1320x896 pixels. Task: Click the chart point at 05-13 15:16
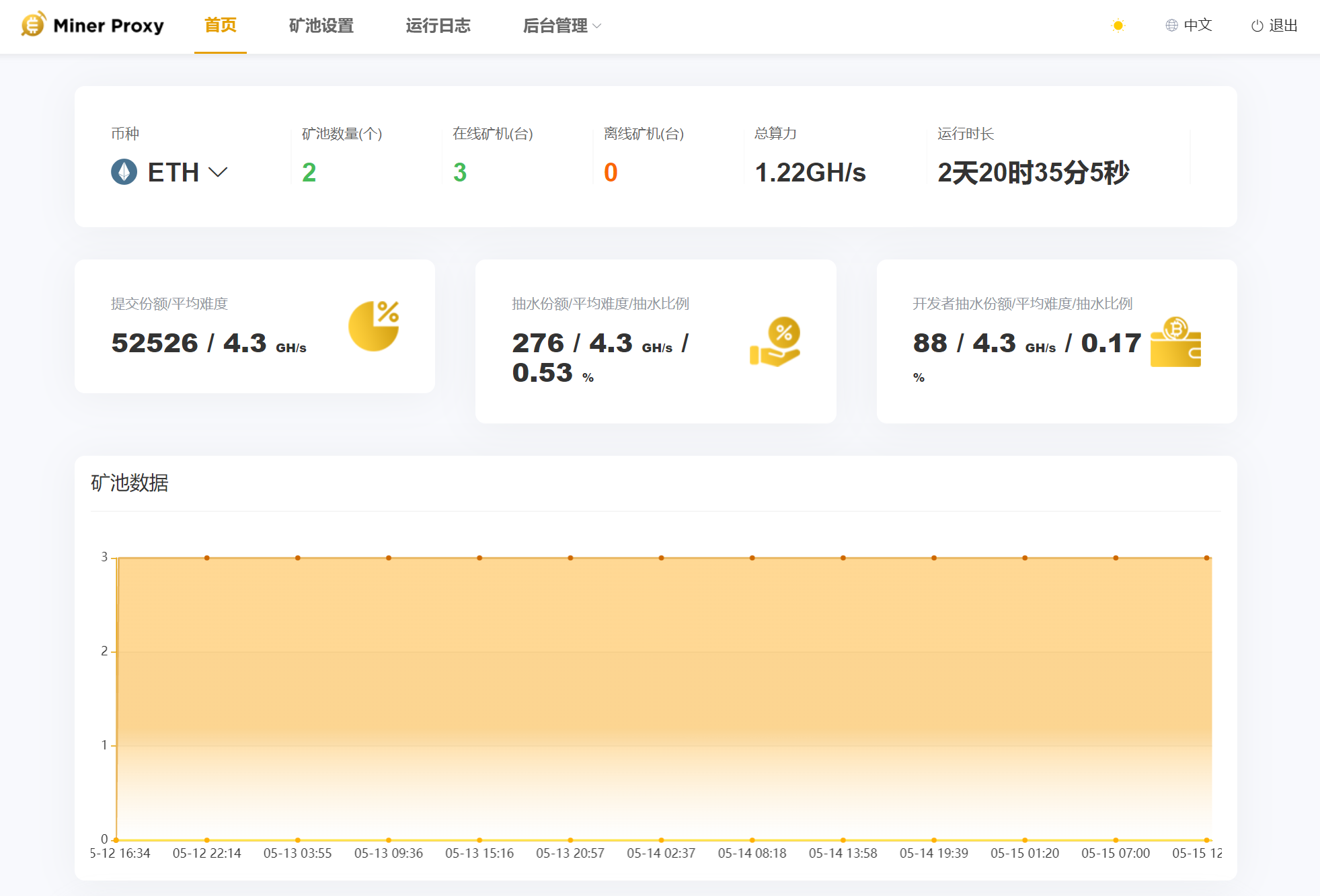[x=479, y=558]
